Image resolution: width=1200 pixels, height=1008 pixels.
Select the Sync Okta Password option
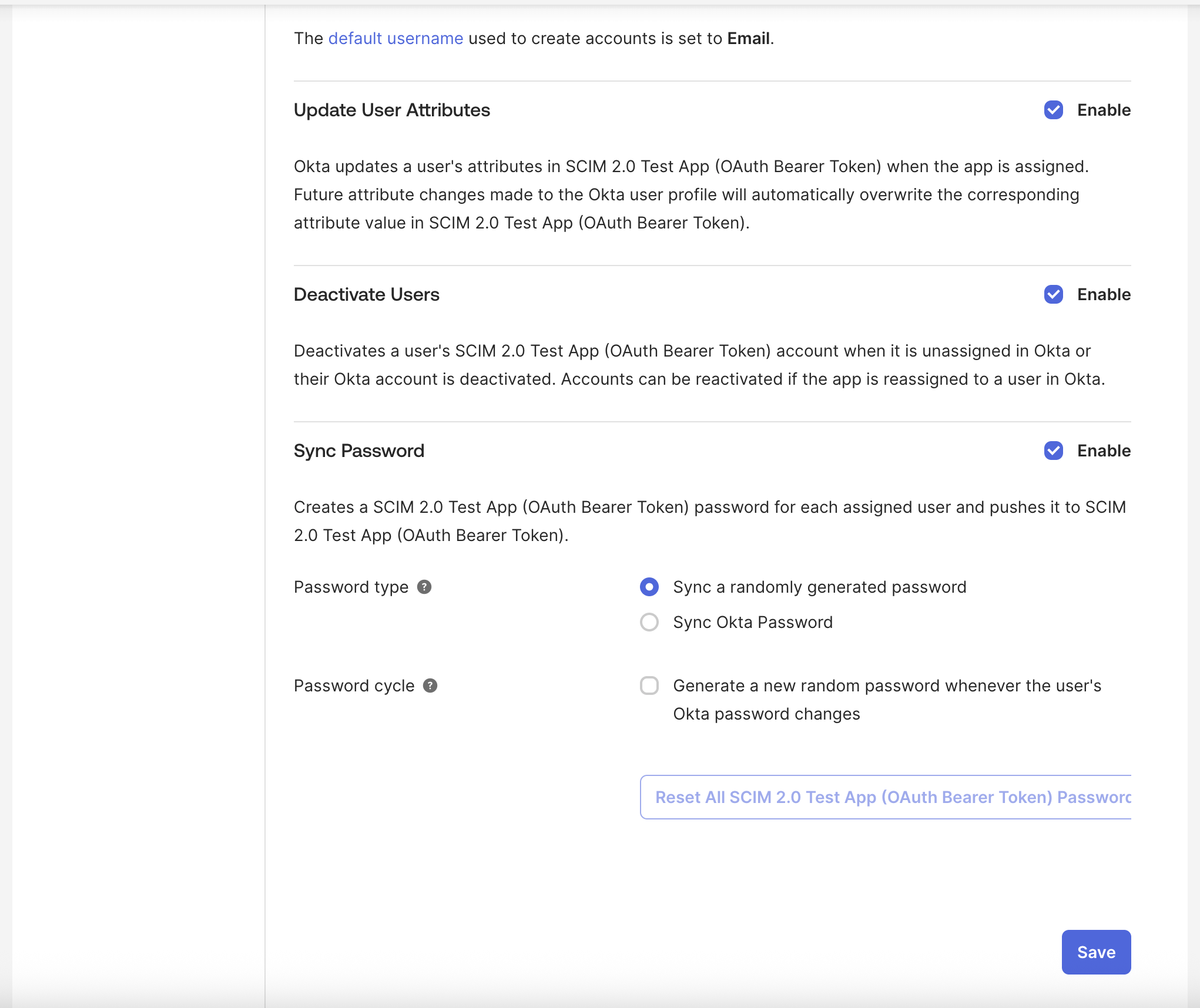[649, 622]
